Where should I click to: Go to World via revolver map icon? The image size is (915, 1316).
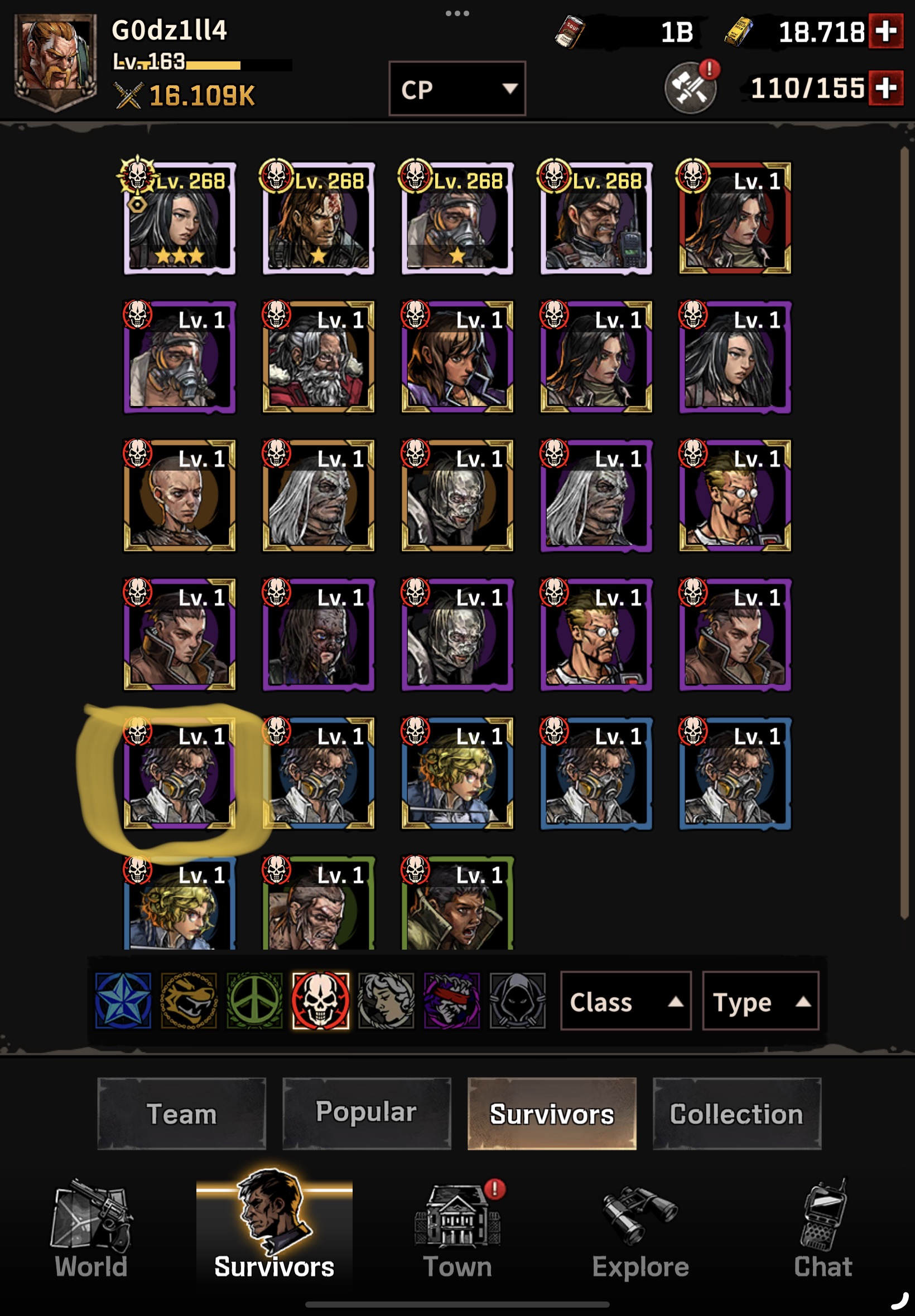(x=91, y=1228)
